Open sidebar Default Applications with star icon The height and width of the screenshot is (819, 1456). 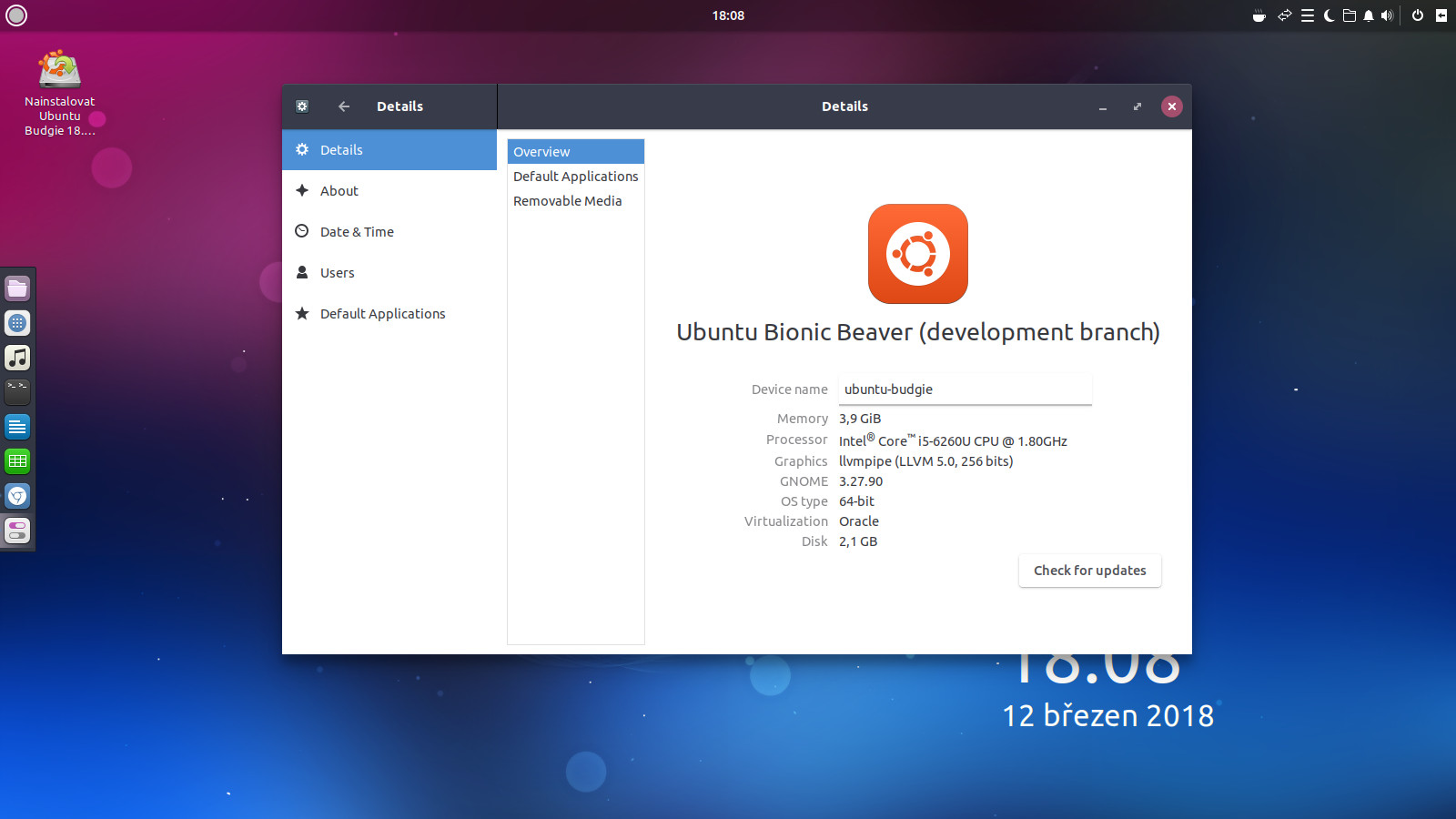389,314
